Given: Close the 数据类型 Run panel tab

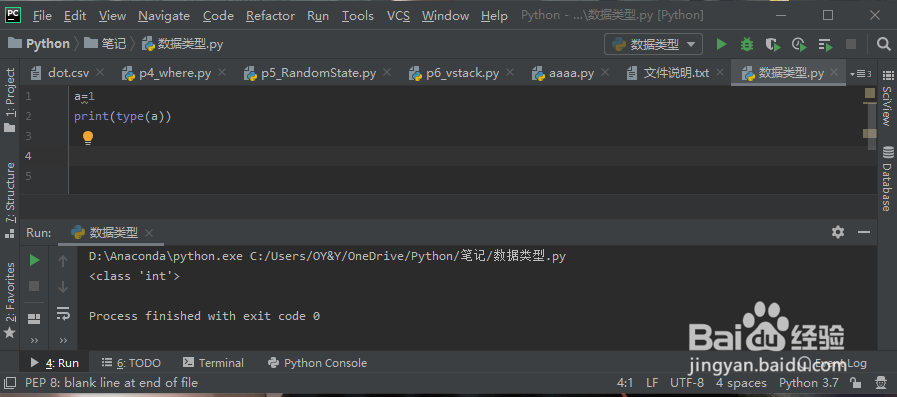Looking at the screenshot, I should coord(149,233).
